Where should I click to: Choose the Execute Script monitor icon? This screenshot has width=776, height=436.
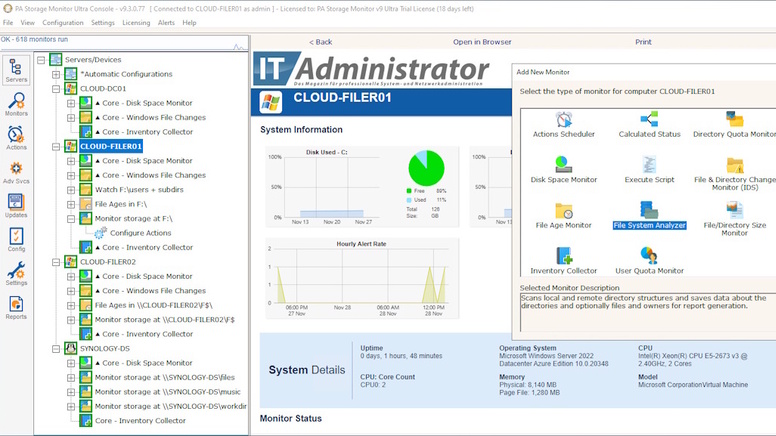(649, 168)
